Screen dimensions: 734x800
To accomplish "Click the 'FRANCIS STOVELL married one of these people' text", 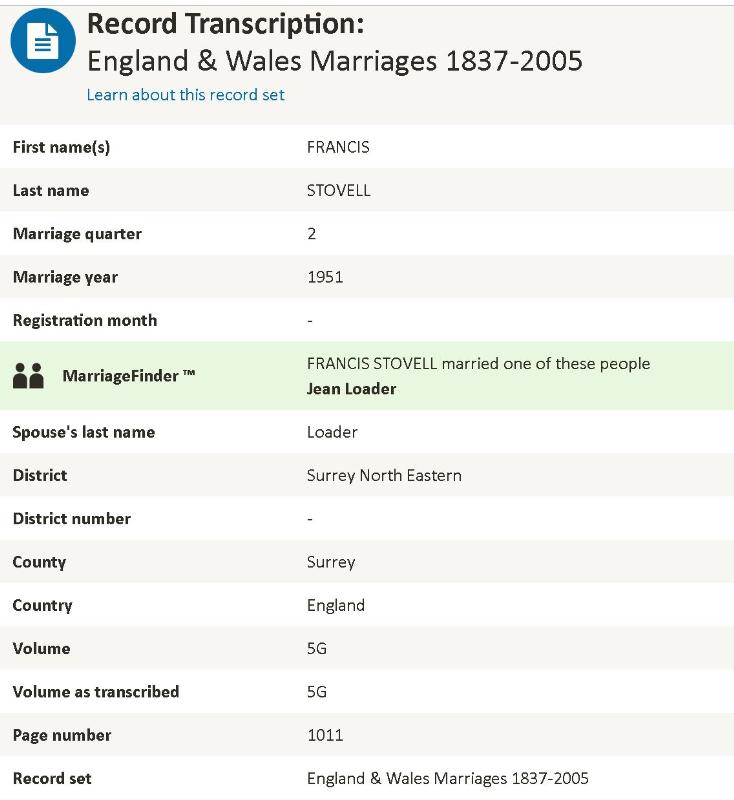I will coord(478,363).
